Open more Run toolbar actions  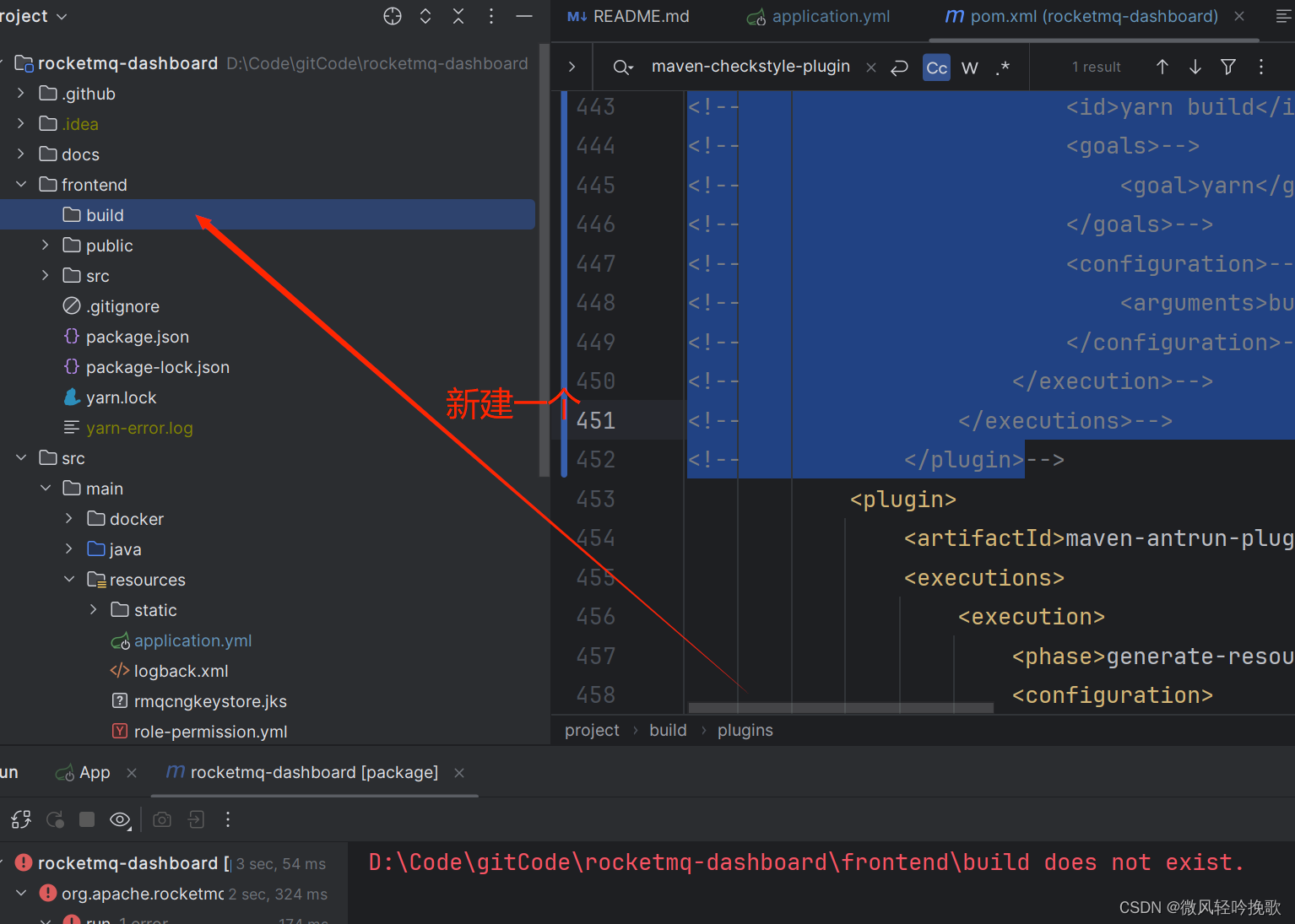[228, 819]
